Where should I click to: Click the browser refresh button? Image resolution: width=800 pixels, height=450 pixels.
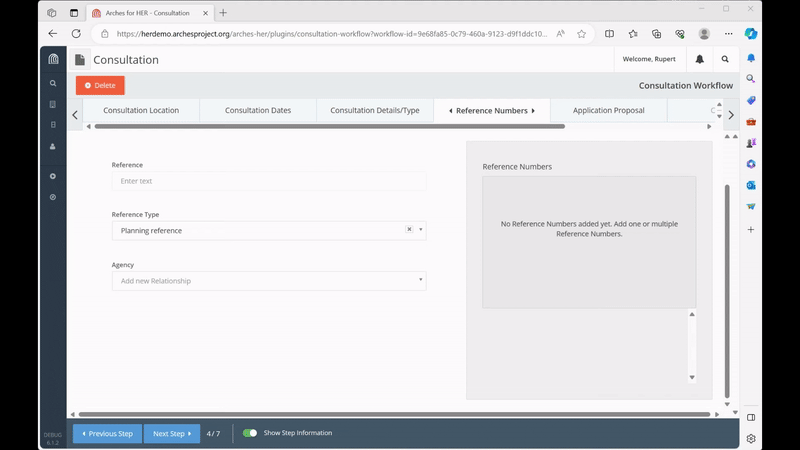(x=76, y=33)
